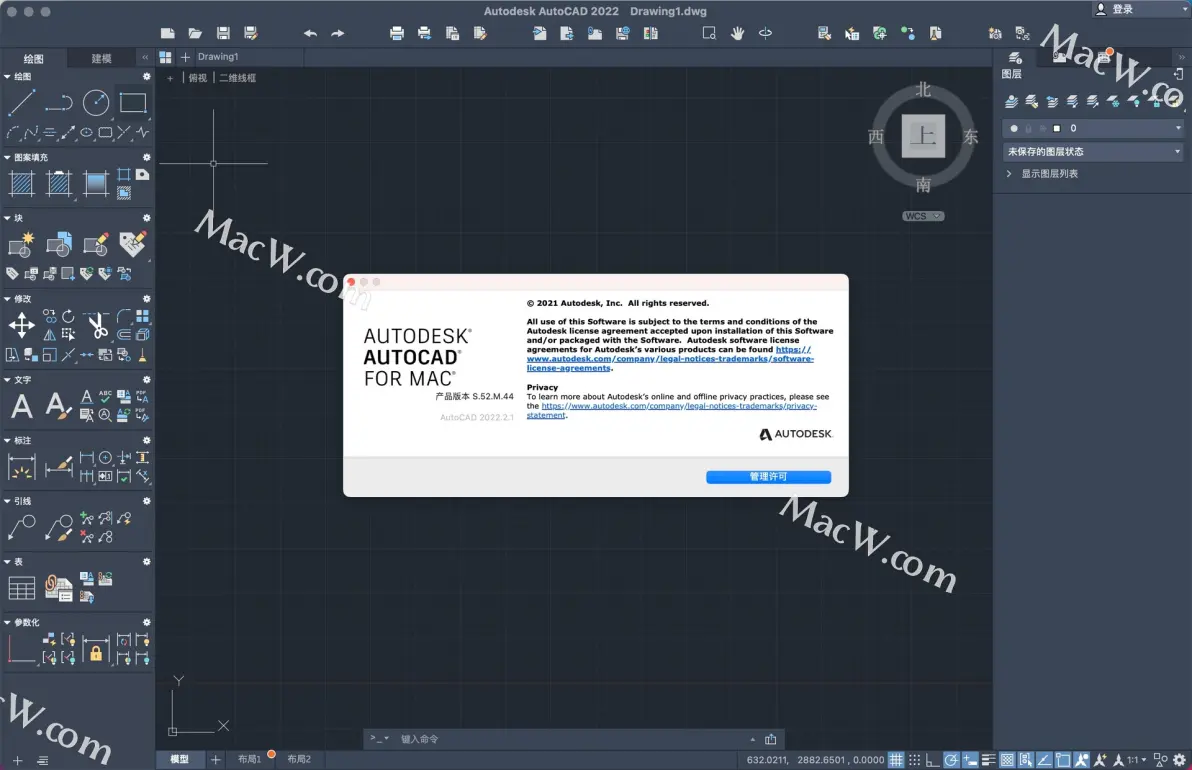Open the software license agreements link
Viewport: 1192px width, 770px height.
pos(670,359)
